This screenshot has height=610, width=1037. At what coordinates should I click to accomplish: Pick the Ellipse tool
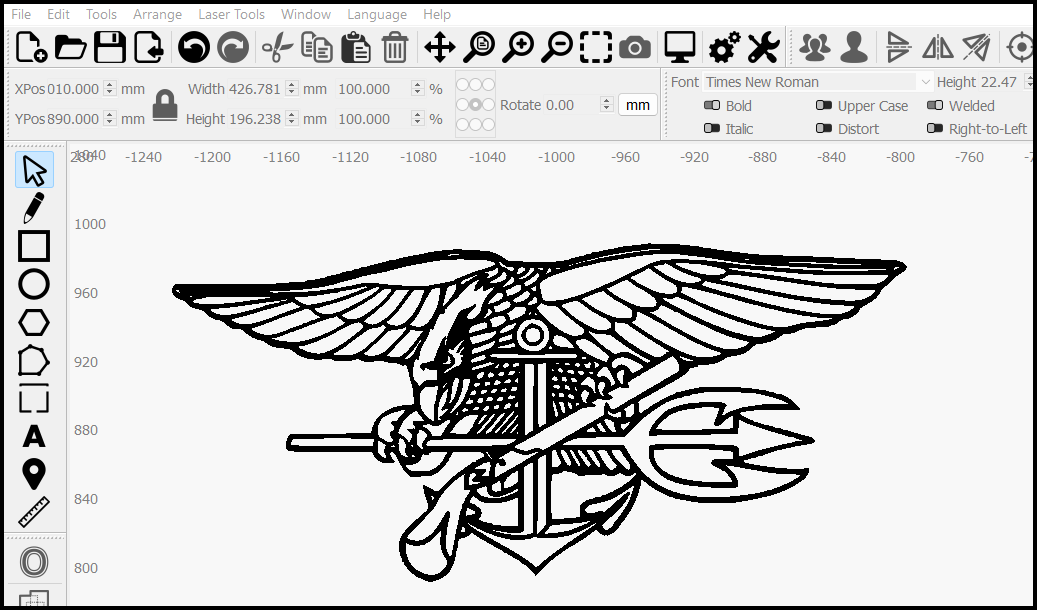34,284
